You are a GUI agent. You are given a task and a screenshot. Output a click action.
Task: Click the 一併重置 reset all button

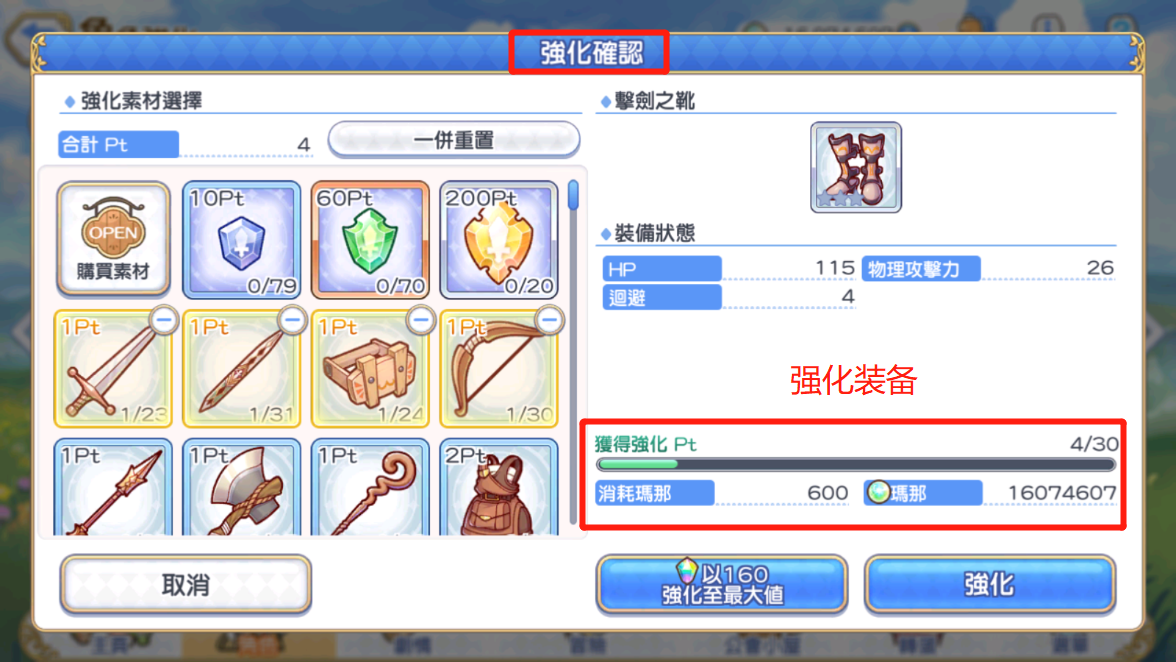454,140
